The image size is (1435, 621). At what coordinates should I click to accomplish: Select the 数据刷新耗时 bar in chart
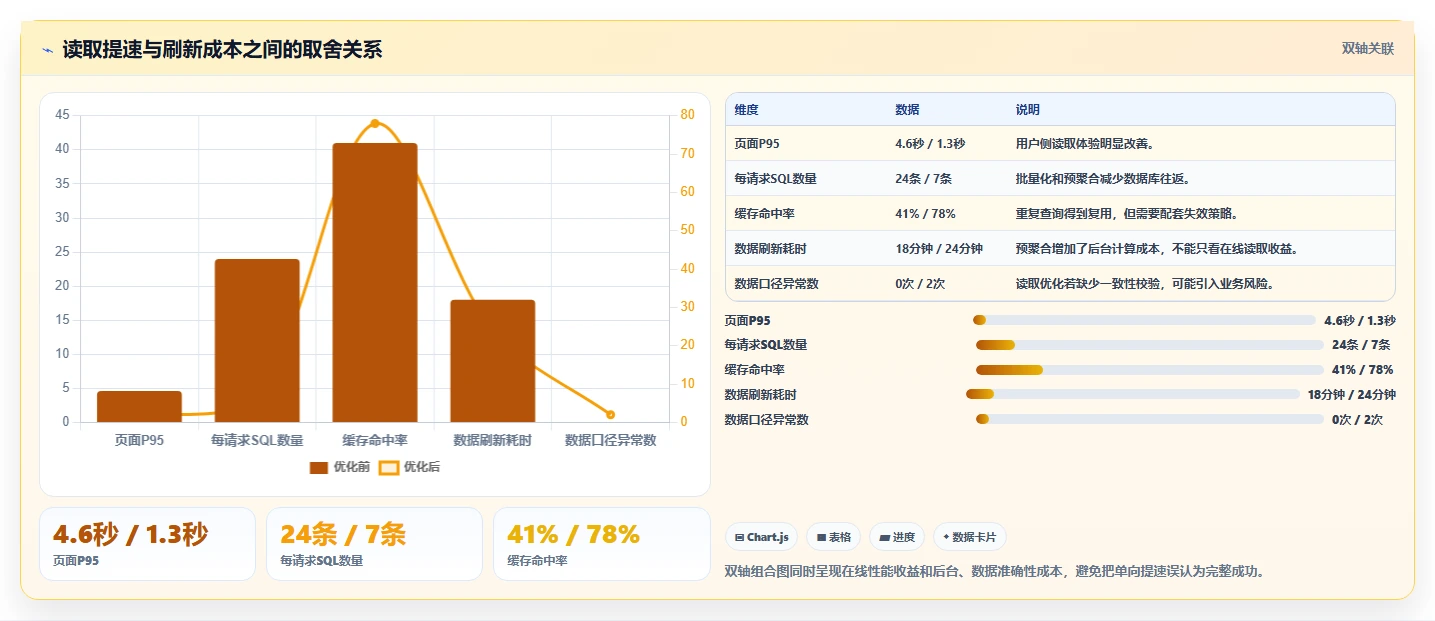point(492,361)
